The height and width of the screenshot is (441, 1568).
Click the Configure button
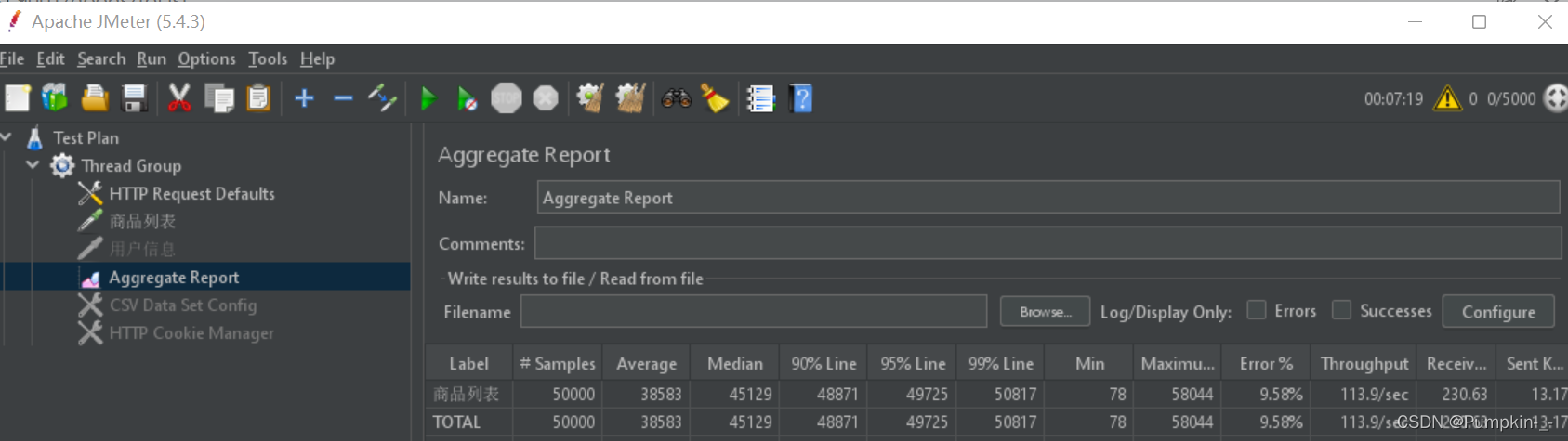(x=1498, y=312)
